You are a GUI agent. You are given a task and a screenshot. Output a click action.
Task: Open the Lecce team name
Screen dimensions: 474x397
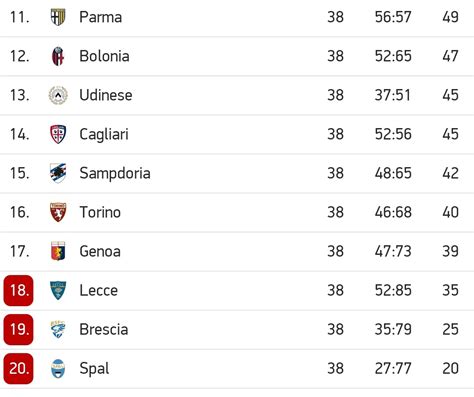[99, 290]
